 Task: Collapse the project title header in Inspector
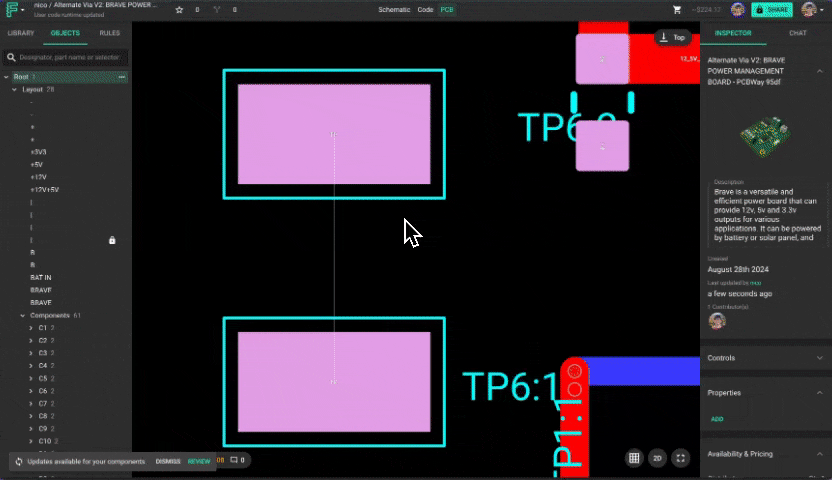click(x=820, y=71)
